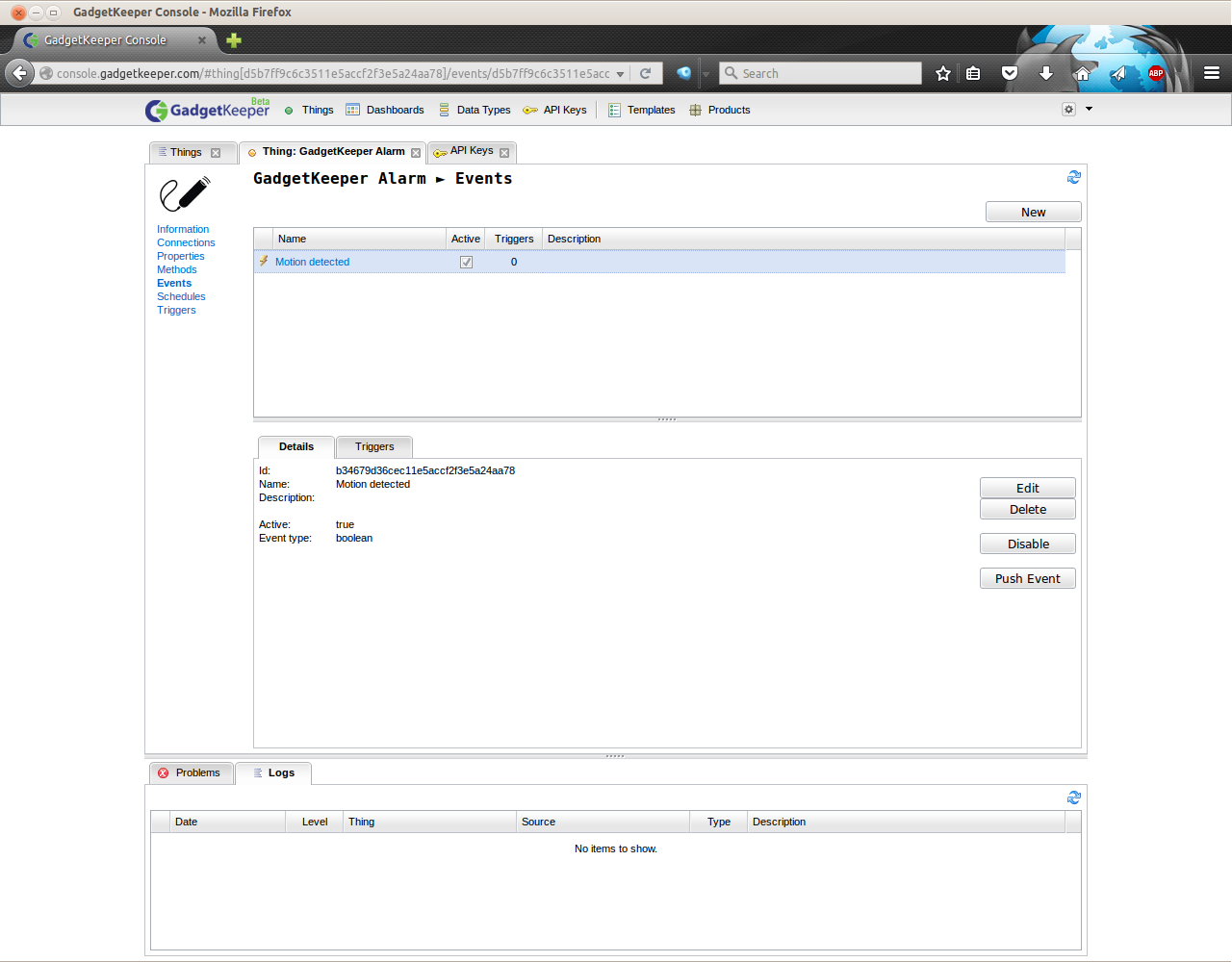Open the Information sidebar link

(183, 229)
